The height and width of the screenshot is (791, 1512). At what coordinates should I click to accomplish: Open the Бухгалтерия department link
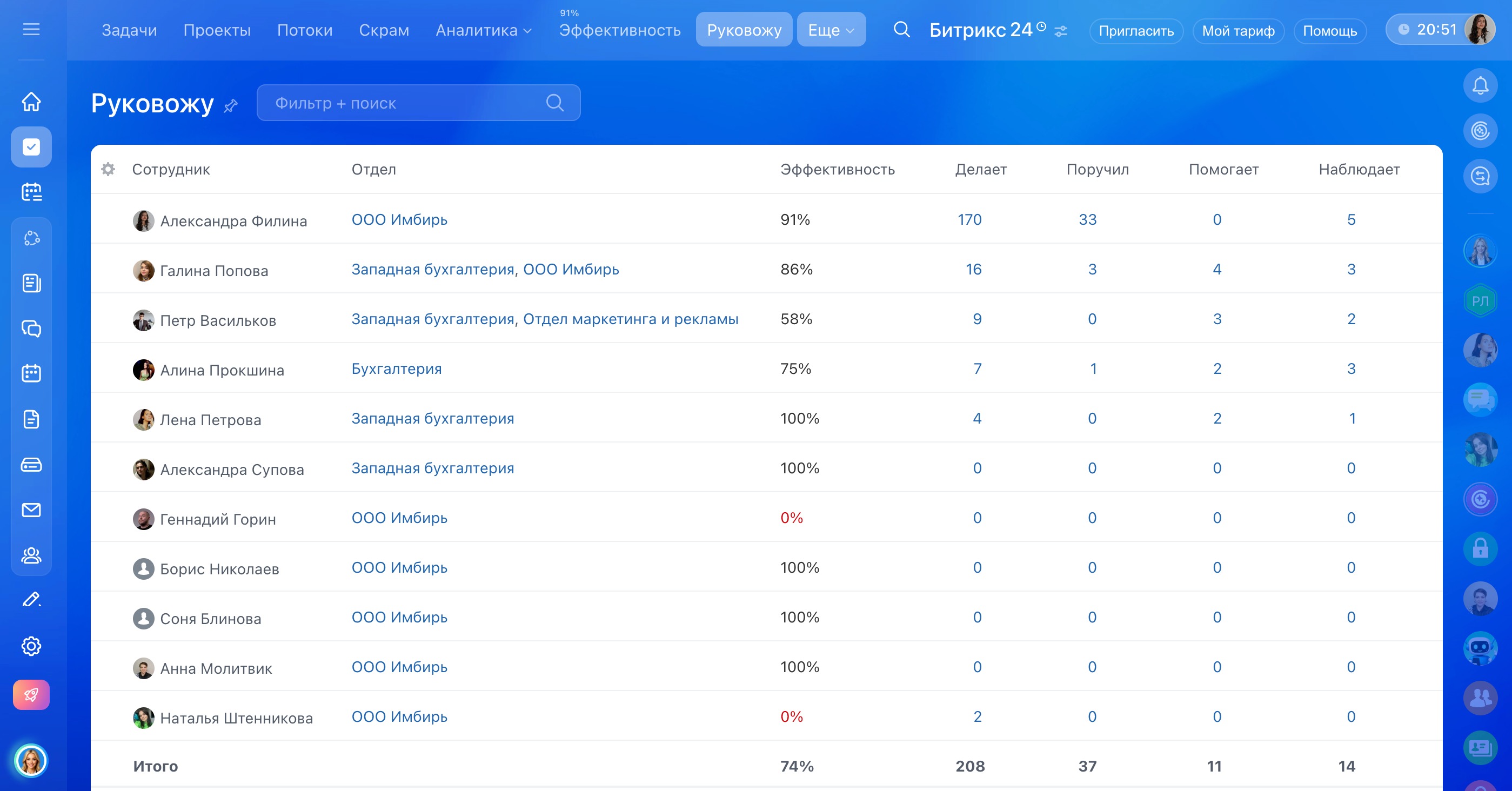click(396, 368)
